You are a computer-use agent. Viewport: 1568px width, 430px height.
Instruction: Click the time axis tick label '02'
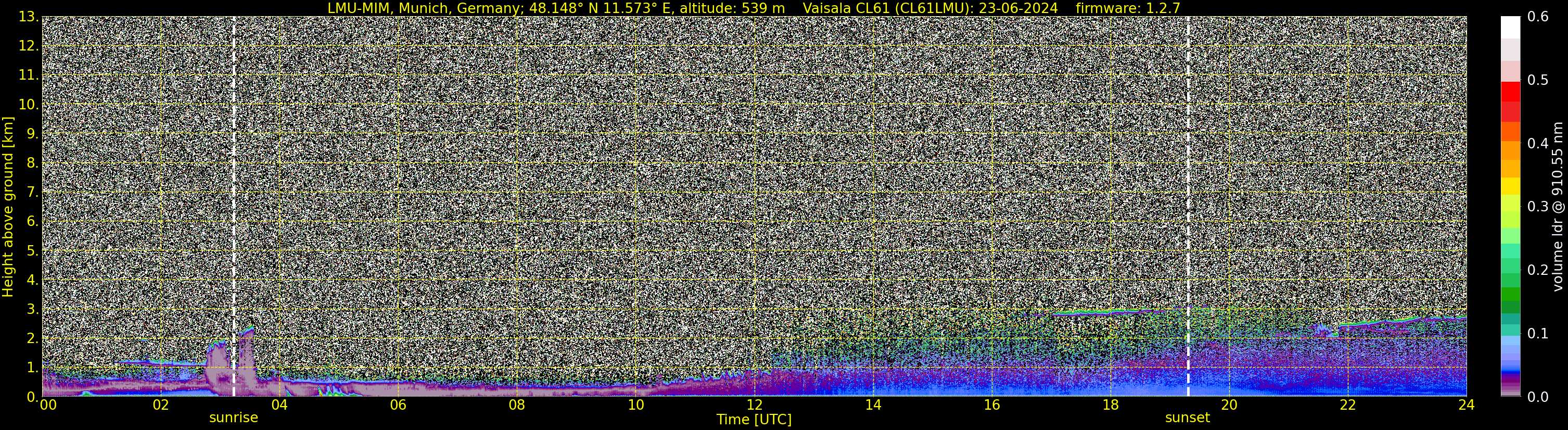[x=161, y=404]
